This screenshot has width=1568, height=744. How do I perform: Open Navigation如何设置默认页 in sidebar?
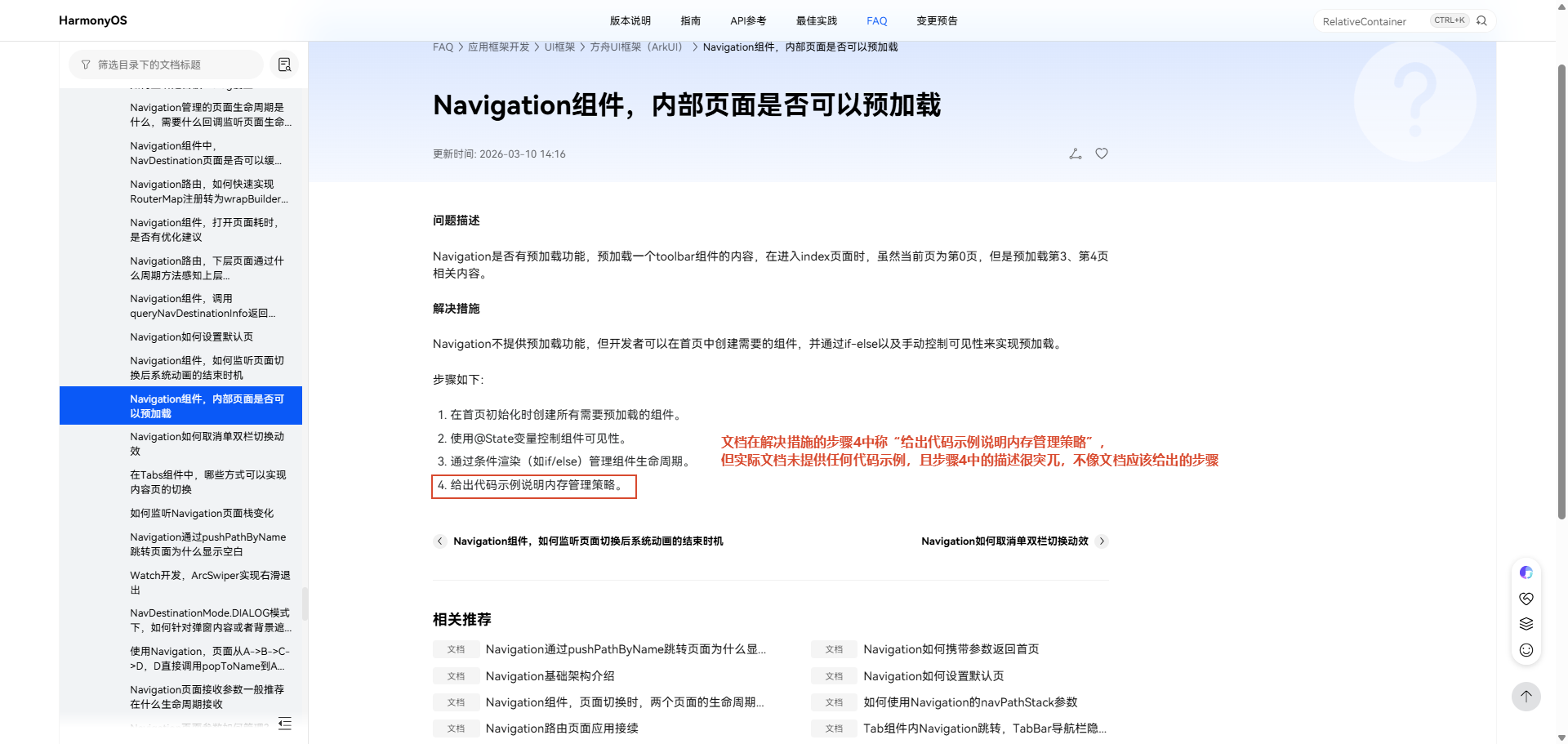coord(191,337)
